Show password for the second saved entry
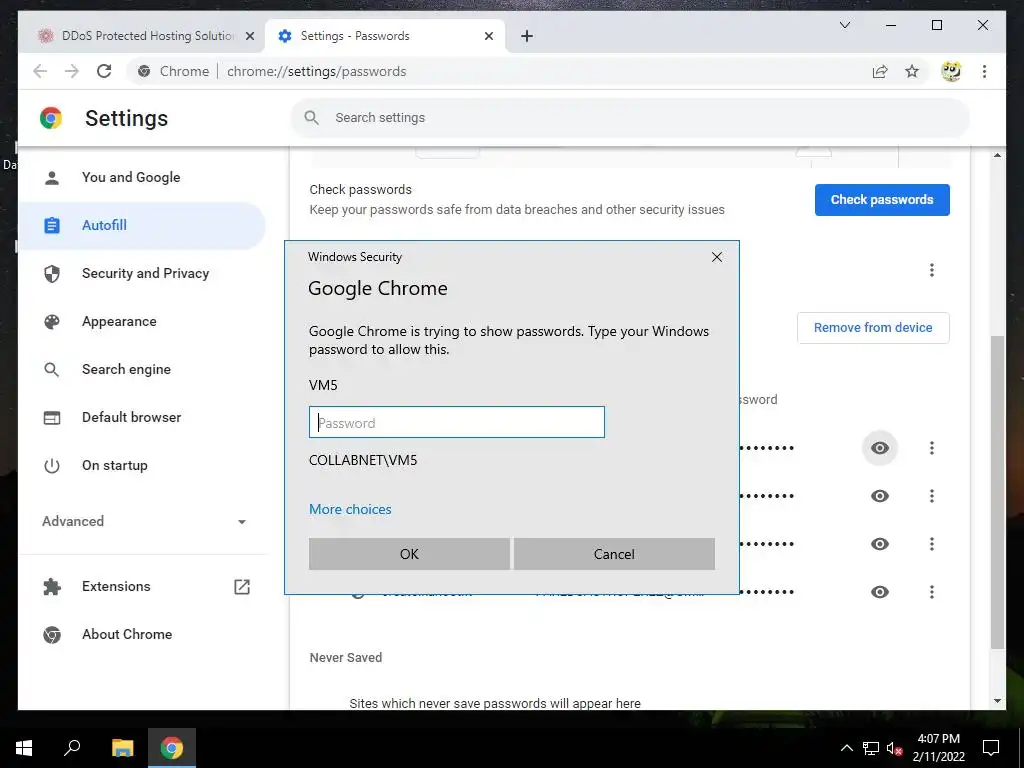Image resolution: width=1024 pixels, height=768 pixels. 880,496
